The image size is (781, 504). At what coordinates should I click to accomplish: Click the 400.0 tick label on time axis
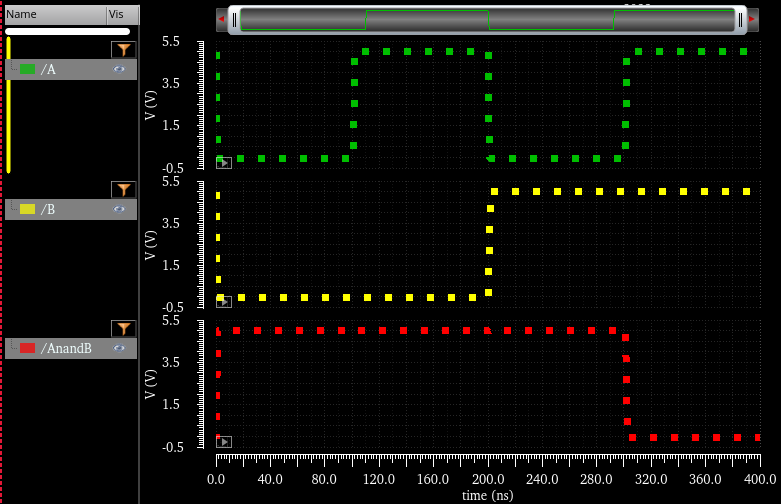point(760,479)
